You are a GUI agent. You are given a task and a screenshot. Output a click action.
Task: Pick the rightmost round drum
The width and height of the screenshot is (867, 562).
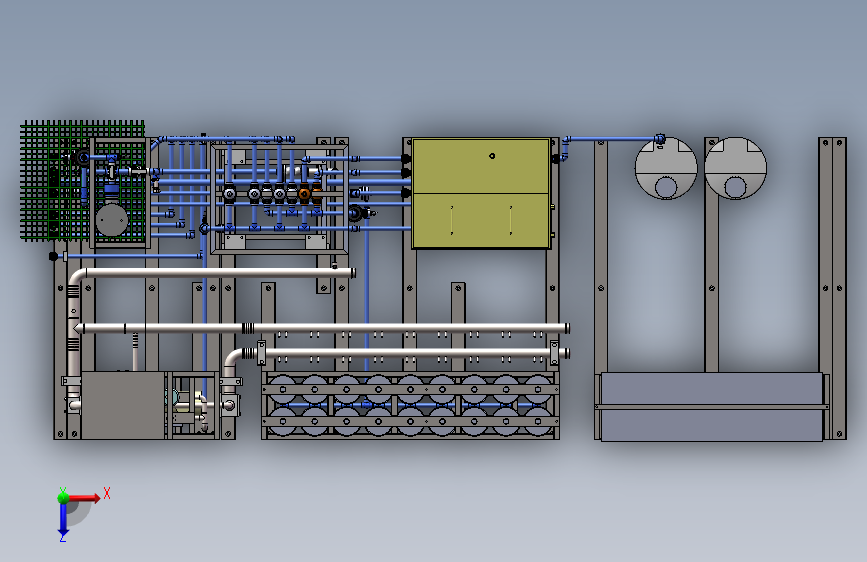(735, 168)
